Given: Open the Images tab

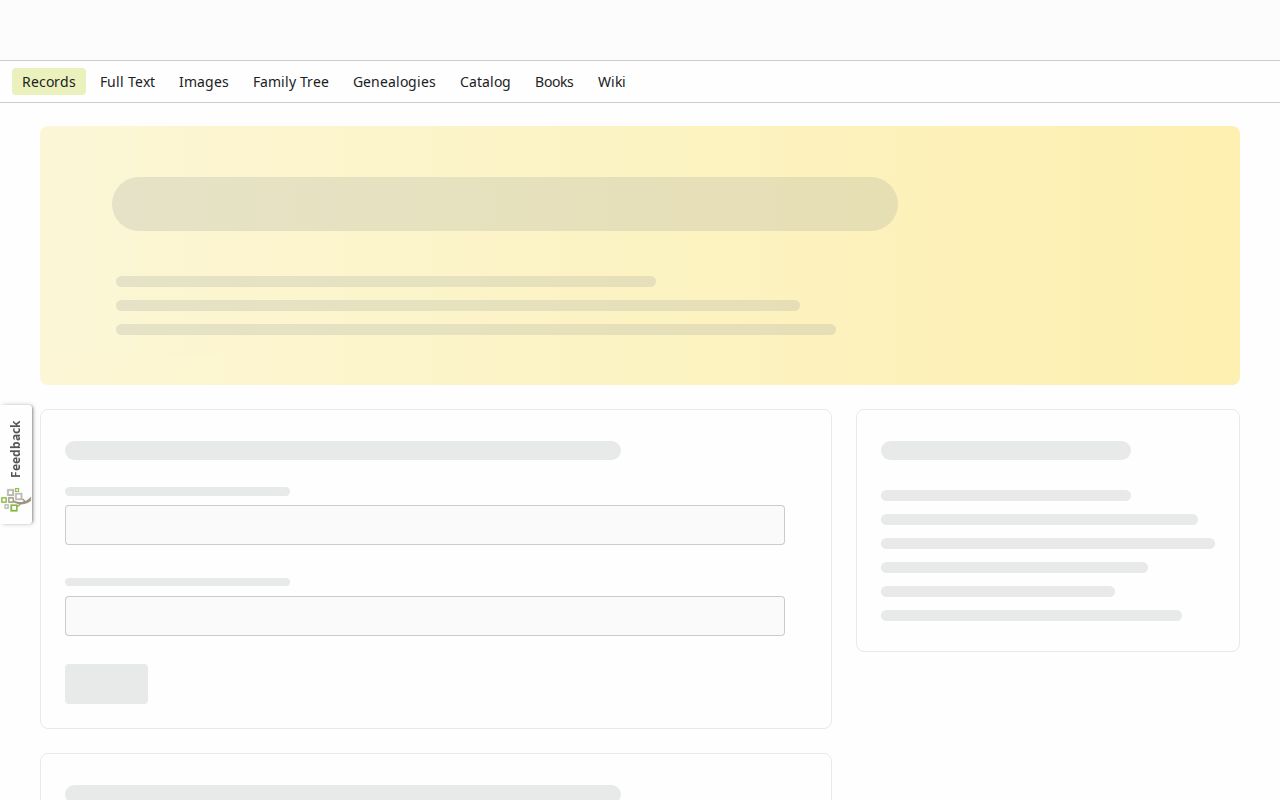Looking at the screenshot, I should point(204,82).
